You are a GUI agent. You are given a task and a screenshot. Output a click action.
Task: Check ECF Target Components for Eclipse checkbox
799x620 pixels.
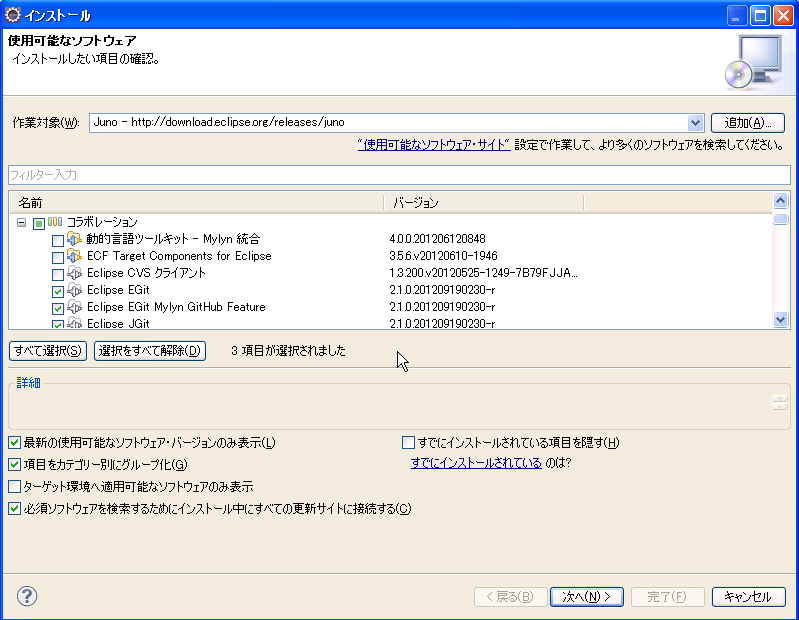58,257
